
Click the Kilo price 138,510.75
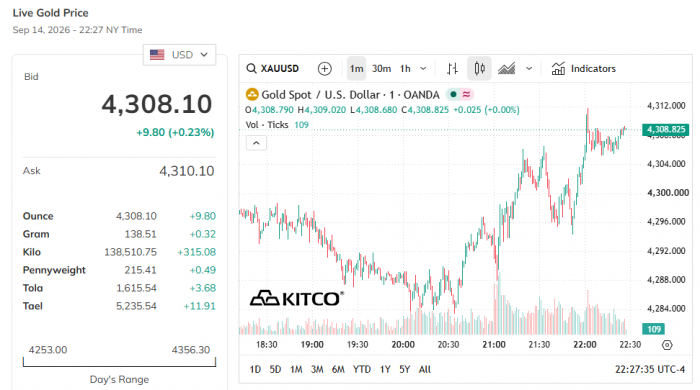click(130, 252)
